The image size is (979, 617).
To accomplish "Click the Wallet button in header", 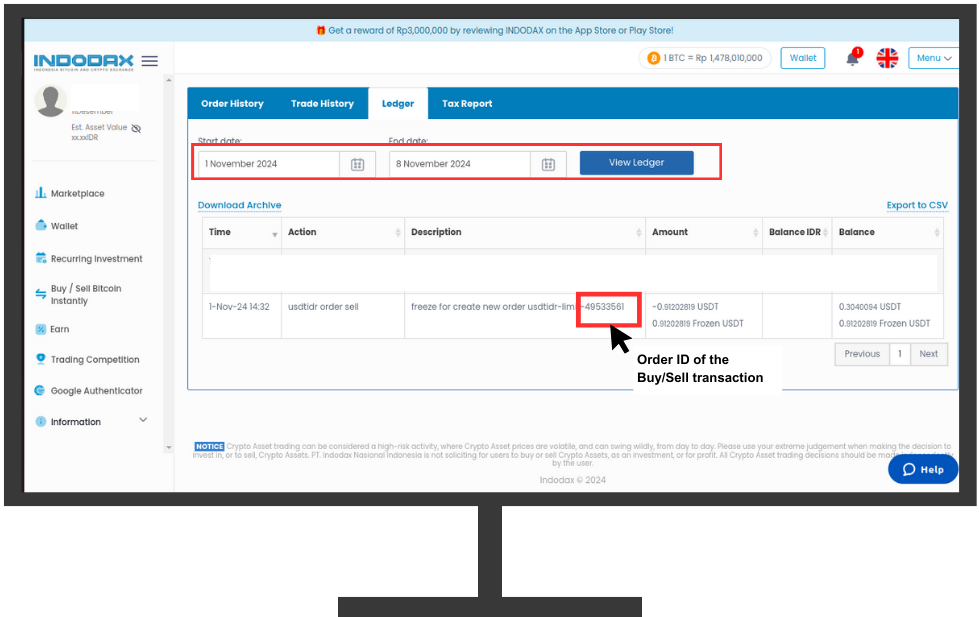I will click(803, 58).
